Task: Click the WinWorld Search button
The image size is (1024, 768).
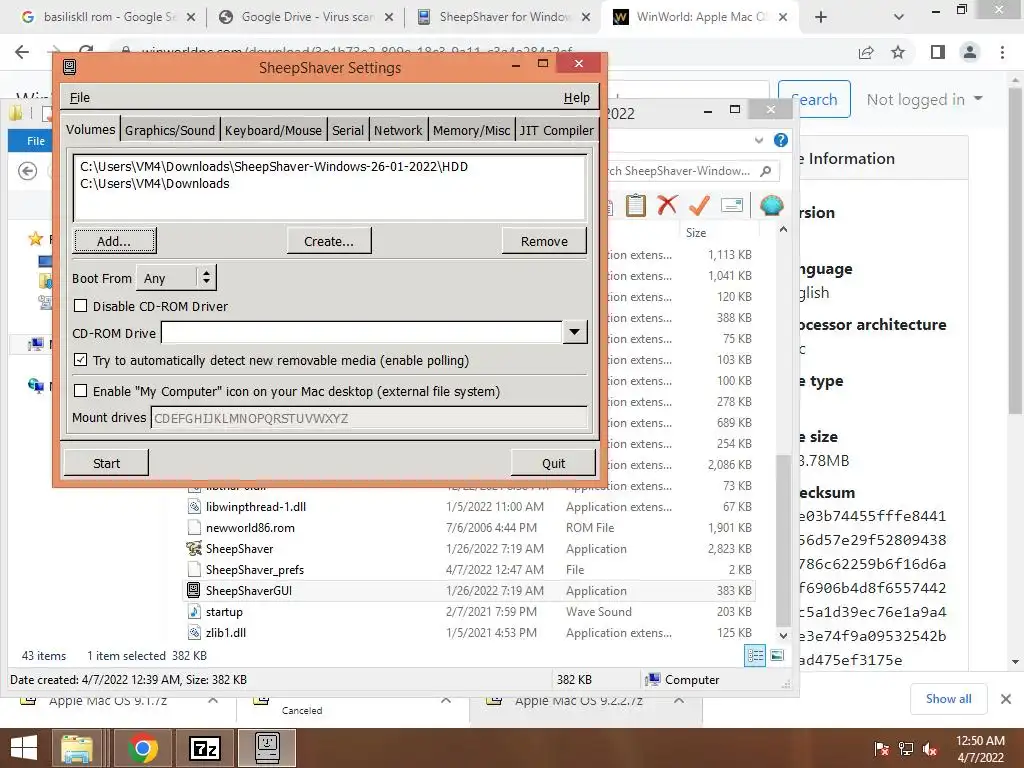Action: coord(814,99)
